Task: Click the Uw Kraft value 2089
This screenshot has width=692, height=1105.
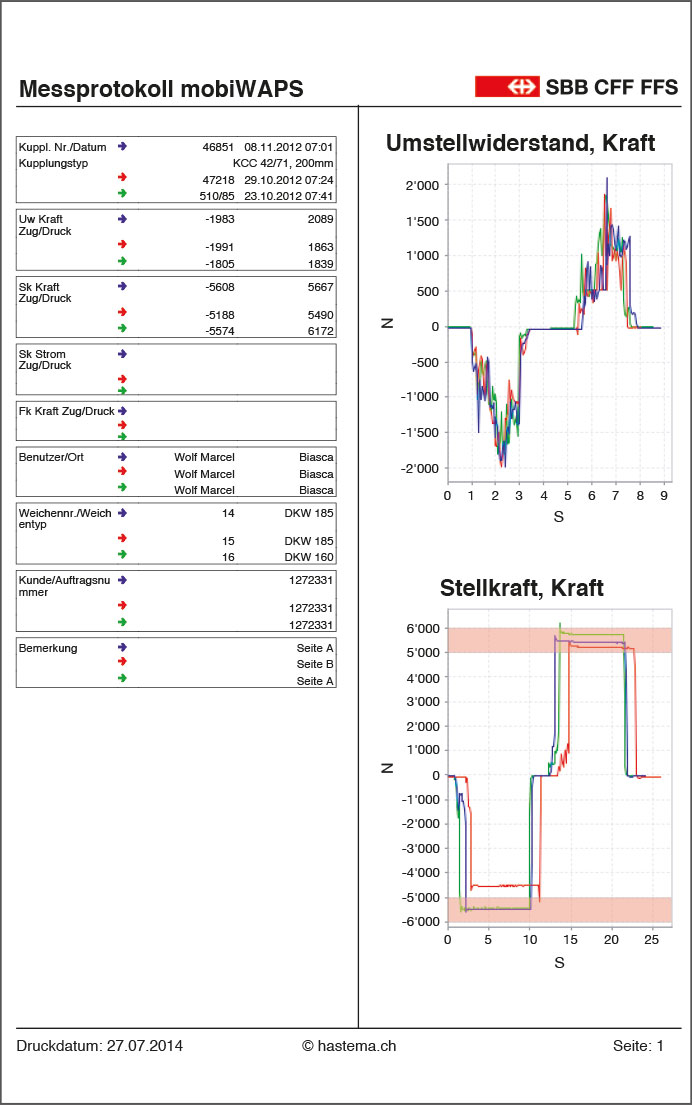Action: pos(320,219)
